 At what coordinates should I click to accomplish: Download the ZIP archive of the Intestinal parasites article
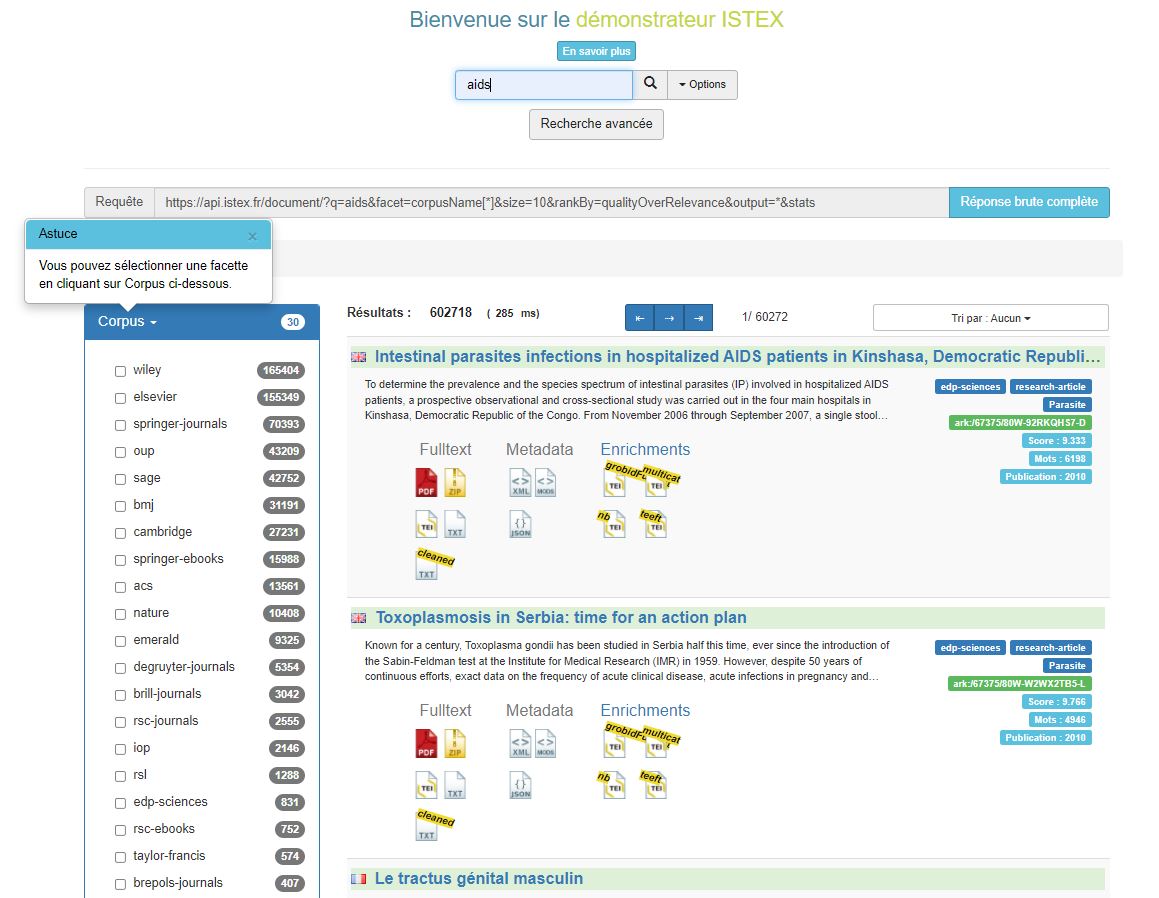coord(455,483)
